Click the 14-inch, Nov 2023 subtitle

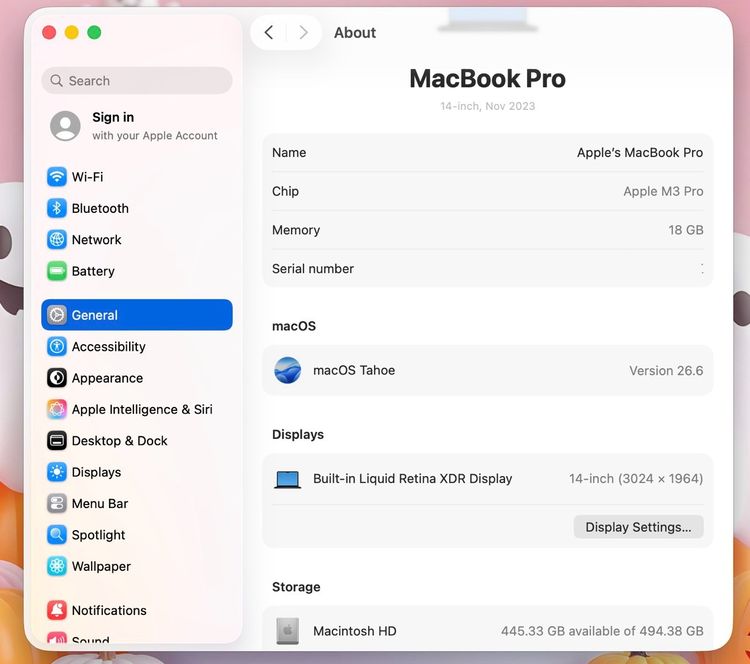point(487,106)
